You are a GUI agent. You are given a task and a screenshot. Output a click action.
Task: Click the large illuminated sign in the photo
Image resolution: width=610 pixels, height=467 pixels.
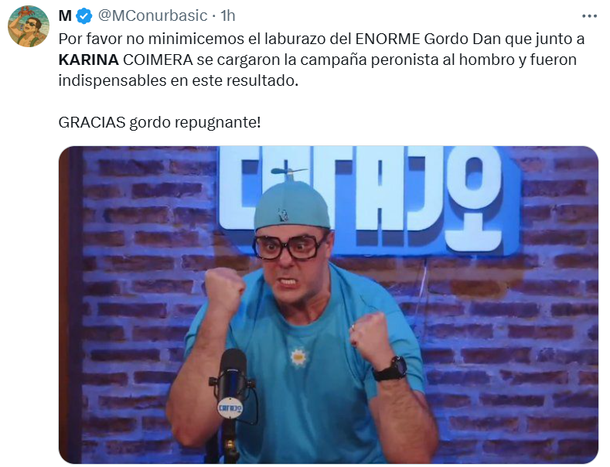click(370, 198)
